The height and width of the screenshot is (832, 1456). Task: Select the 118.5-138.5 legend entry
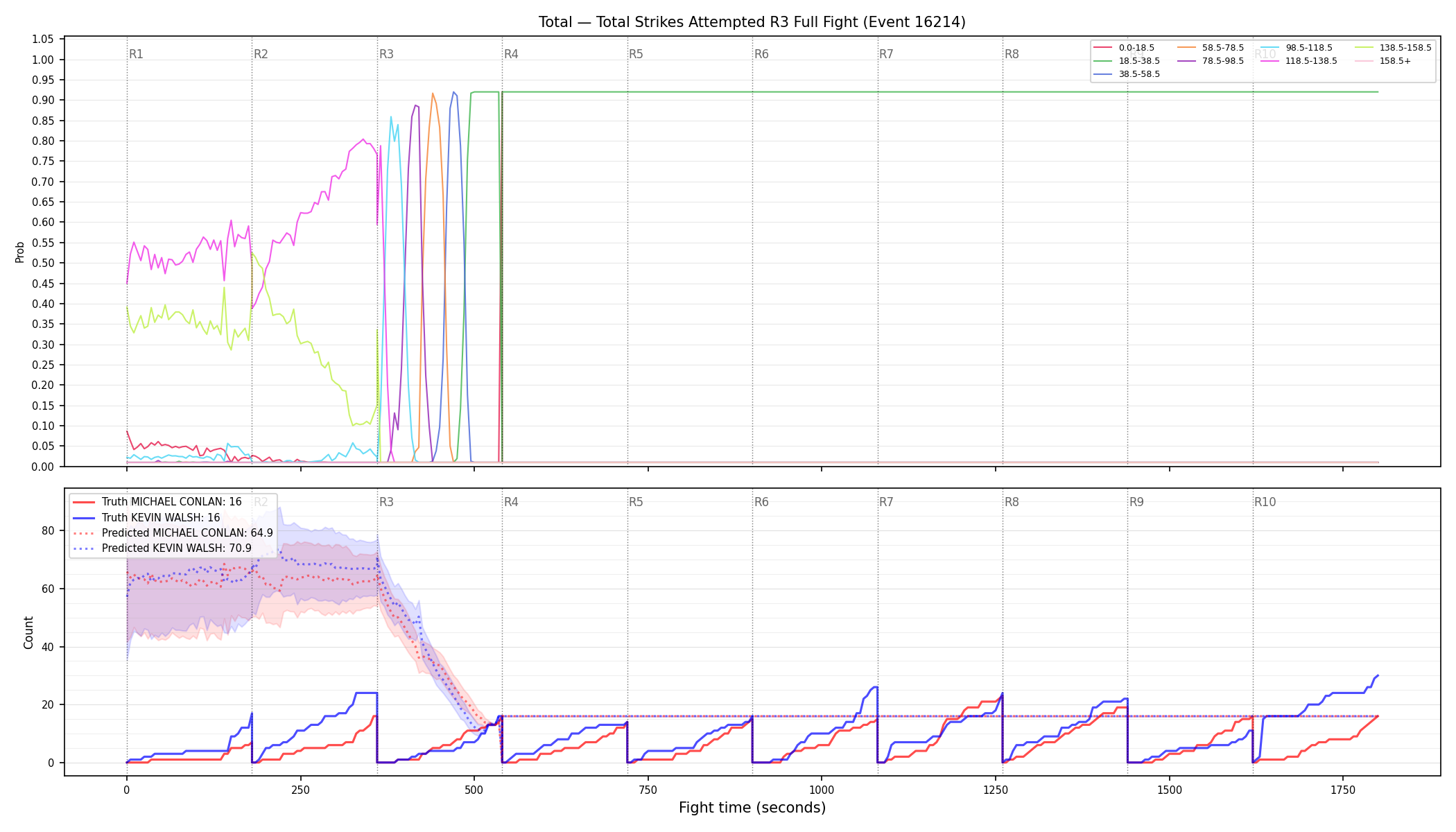click(x=1299, y=61)
